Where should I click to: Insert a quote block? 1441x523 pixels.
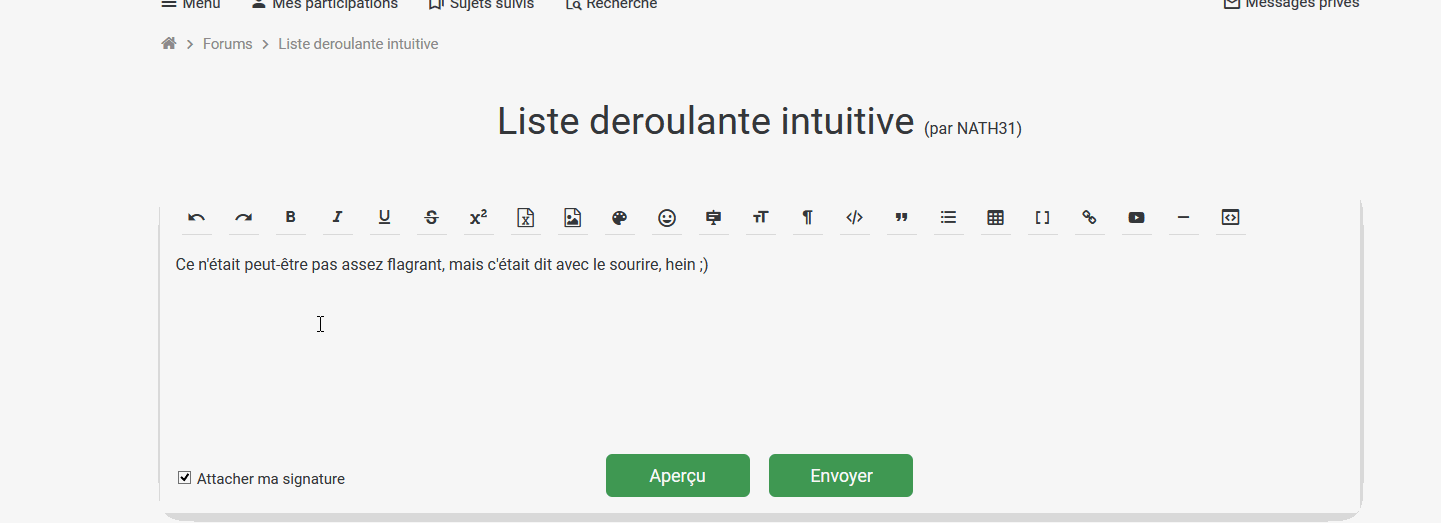(x=901, y=218)
